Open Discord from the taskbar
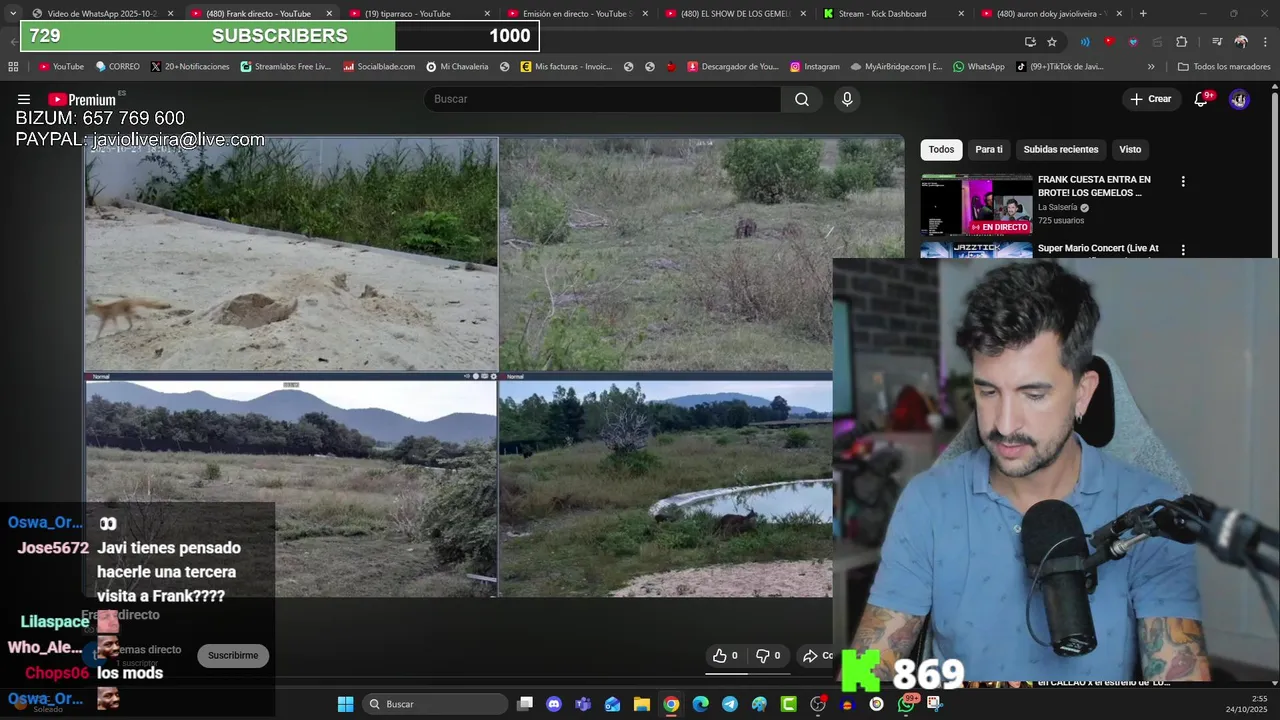The width and height of the screenshot is (1280, 720). click(554, 704)
